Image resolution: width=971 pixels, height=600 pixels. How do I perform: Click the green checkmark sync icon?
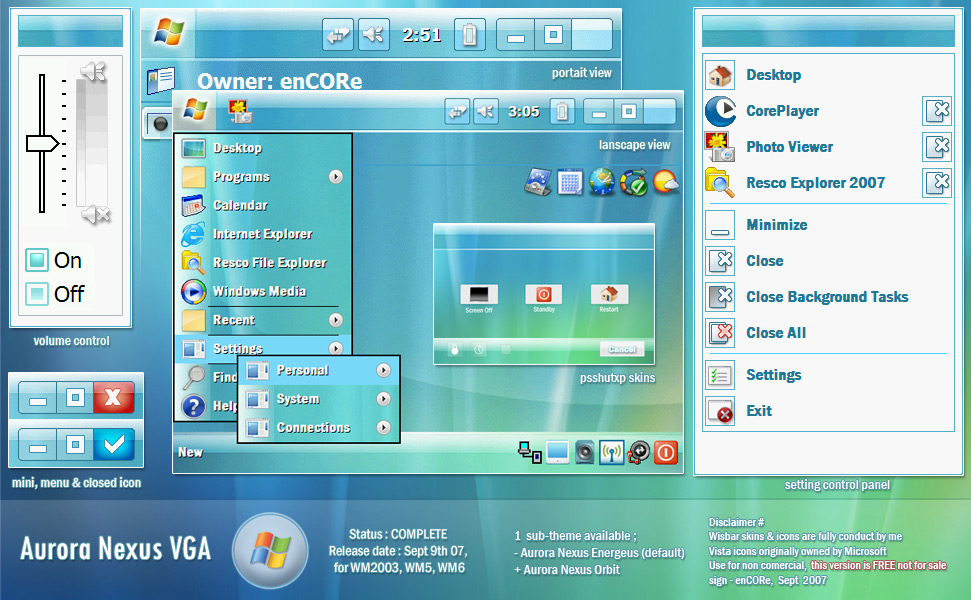(x=634, y=183)
